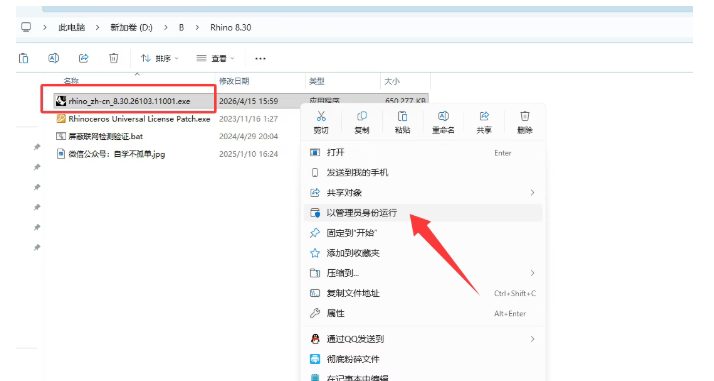Image resolution: width=714 pixels, height=381 pixels.
Task: Sort by 大小 column header
Action: pos(392,81)
